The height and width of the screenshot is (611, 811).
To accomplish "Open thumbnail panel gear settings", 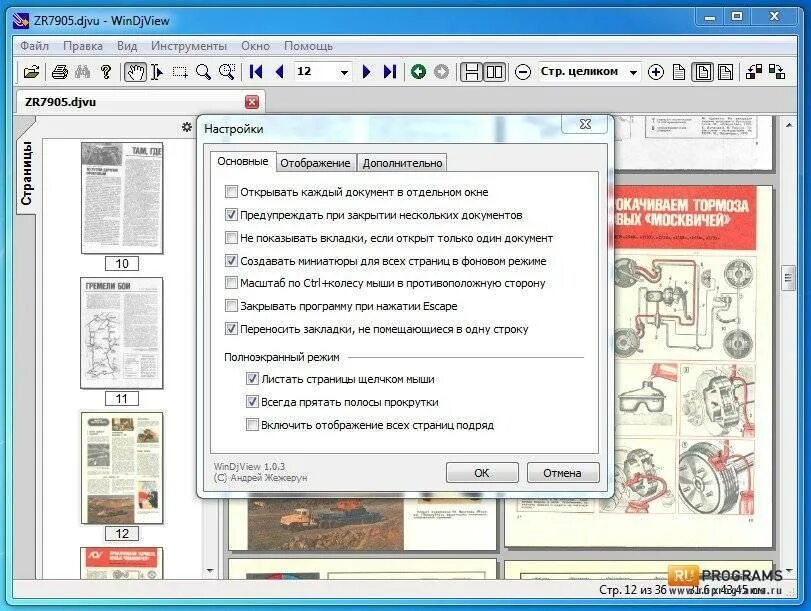I will click(x=187, y=127).
